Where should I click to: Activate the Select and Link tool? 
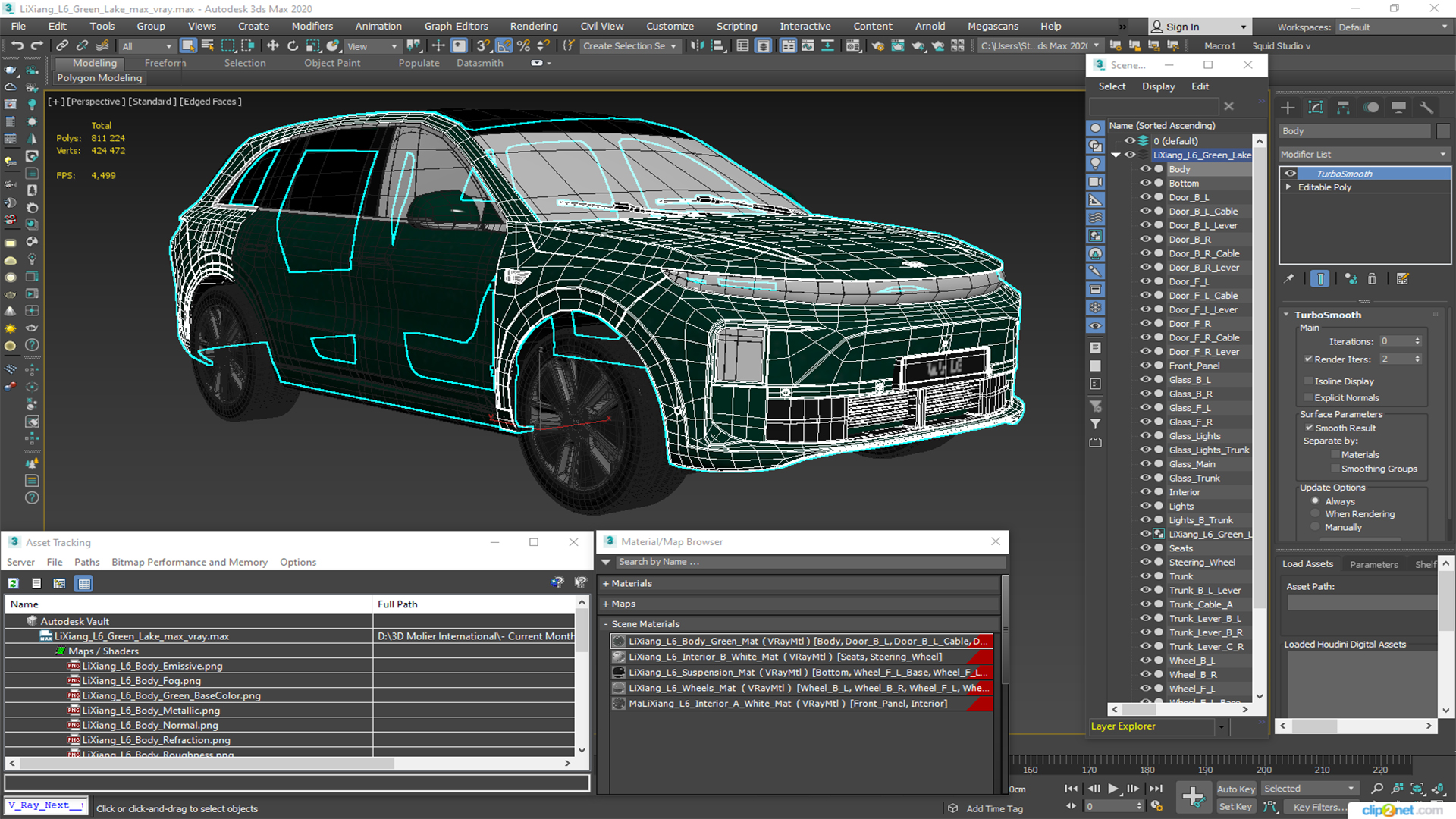coord(62,46)
